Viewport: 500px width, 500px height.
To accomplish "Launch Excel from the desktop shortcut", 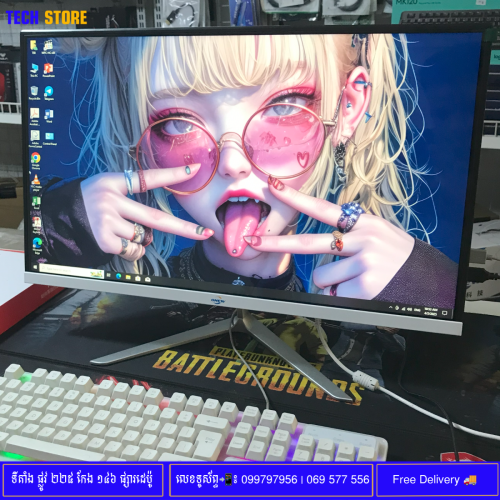I will point(36,202).
